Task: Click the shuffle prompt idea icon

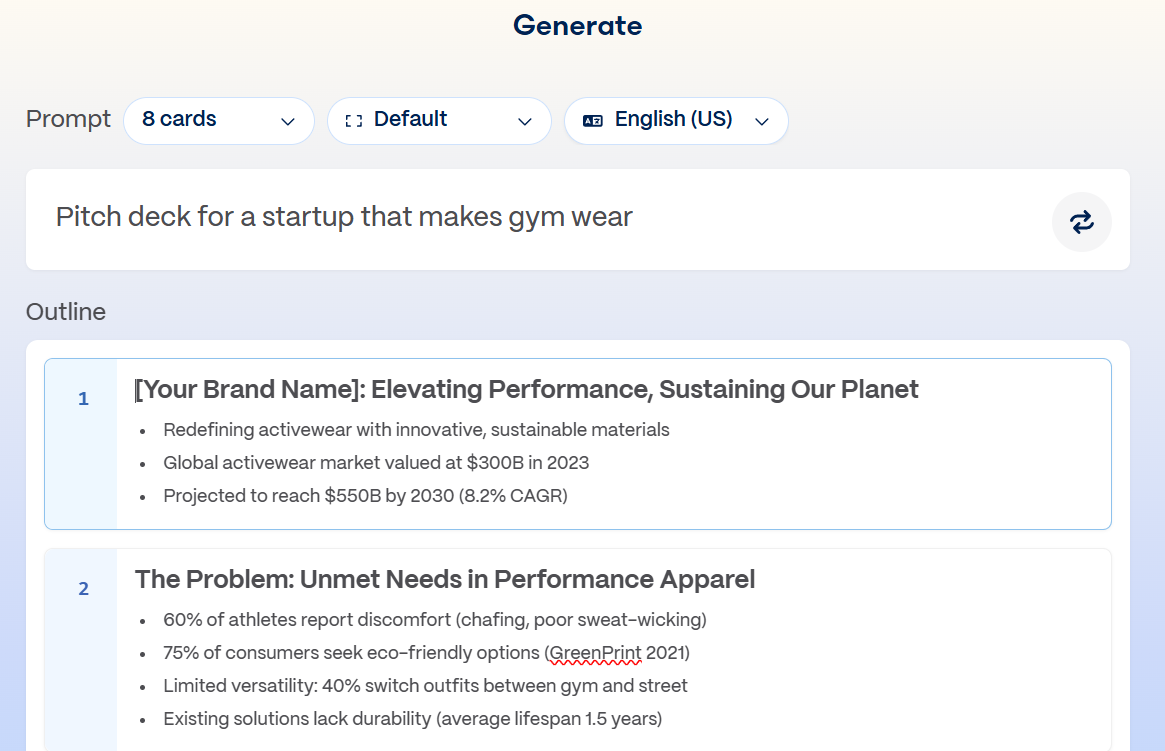Action: tap(1082, 221)
